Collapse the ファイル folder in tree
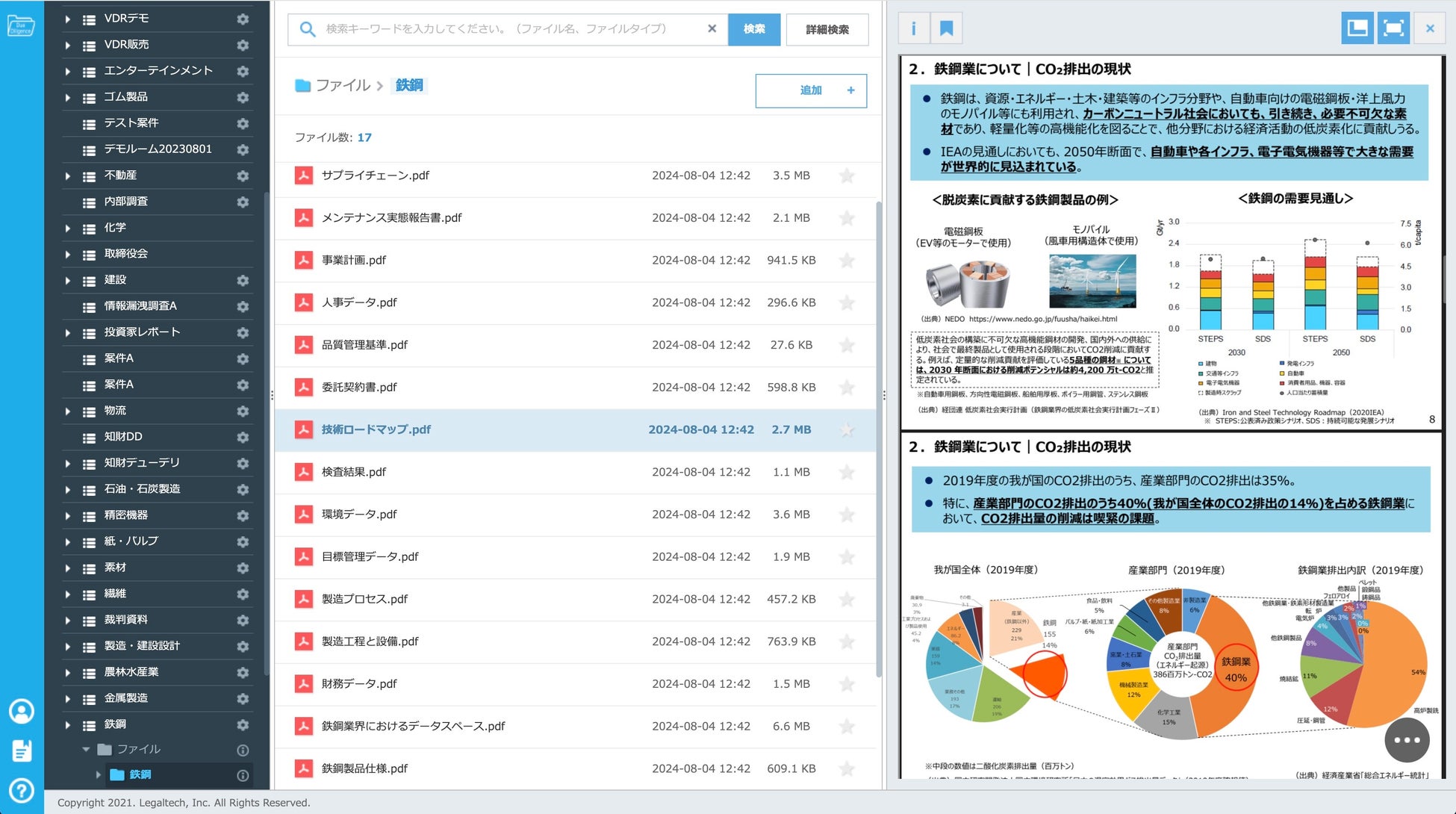Image resolution: width=1456 pixels, height=814 pixels. [x=86, y=749]
